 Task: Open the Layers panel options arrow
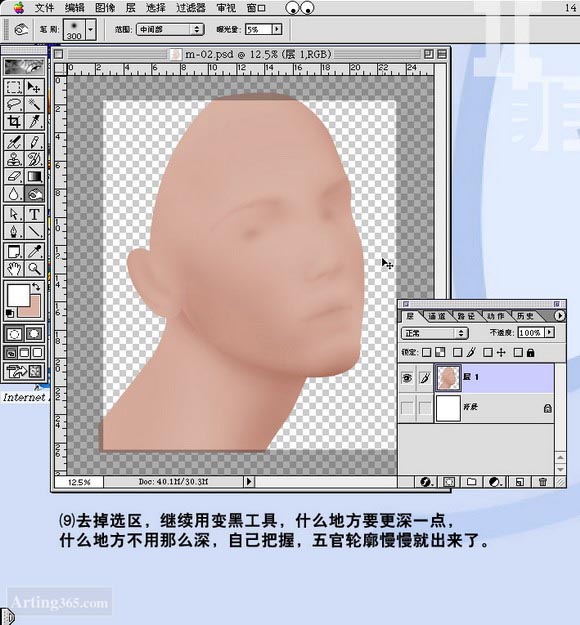[560, 316]
